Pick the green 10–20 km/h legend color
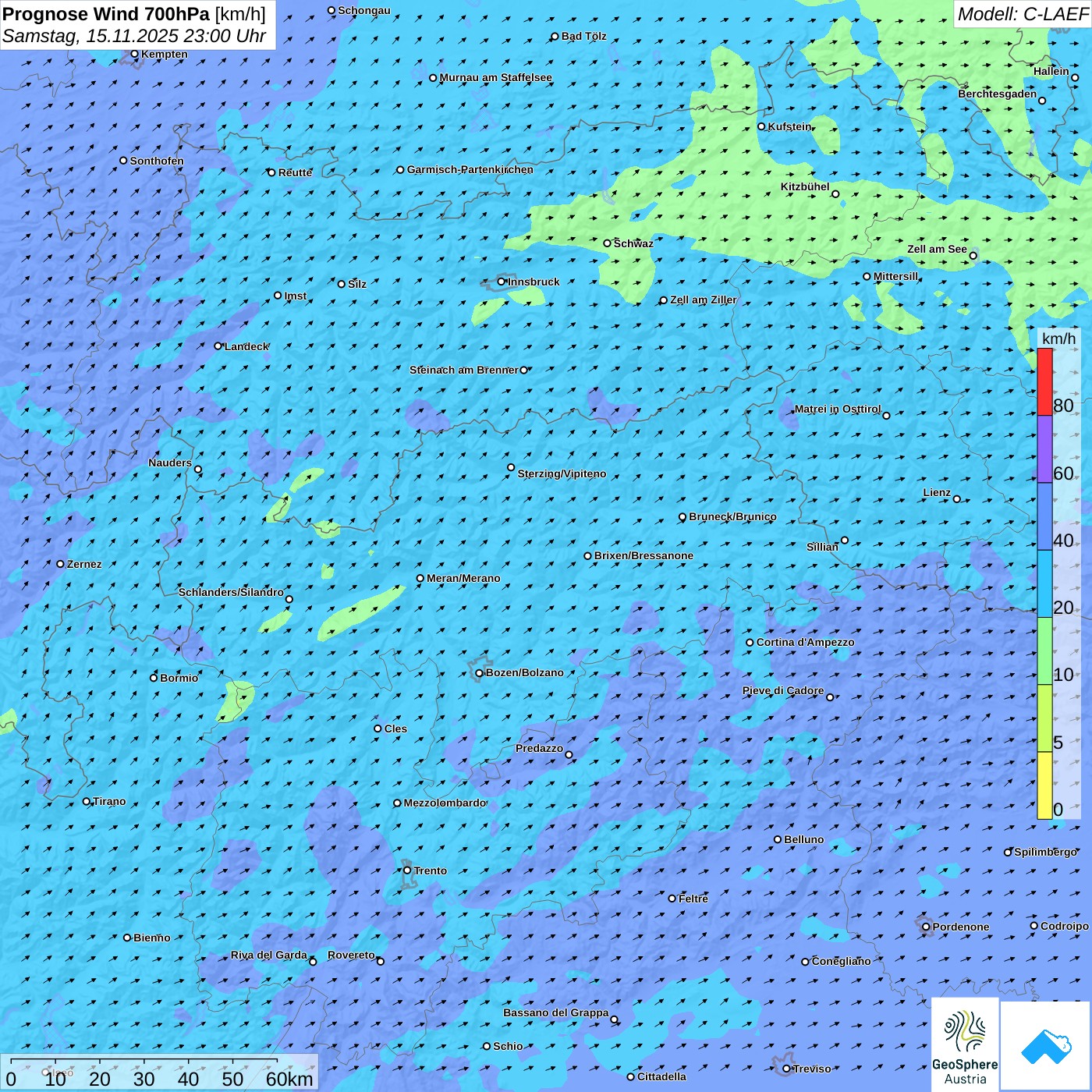Viewport: 1092px width, 1092px height. (1044, 651)
